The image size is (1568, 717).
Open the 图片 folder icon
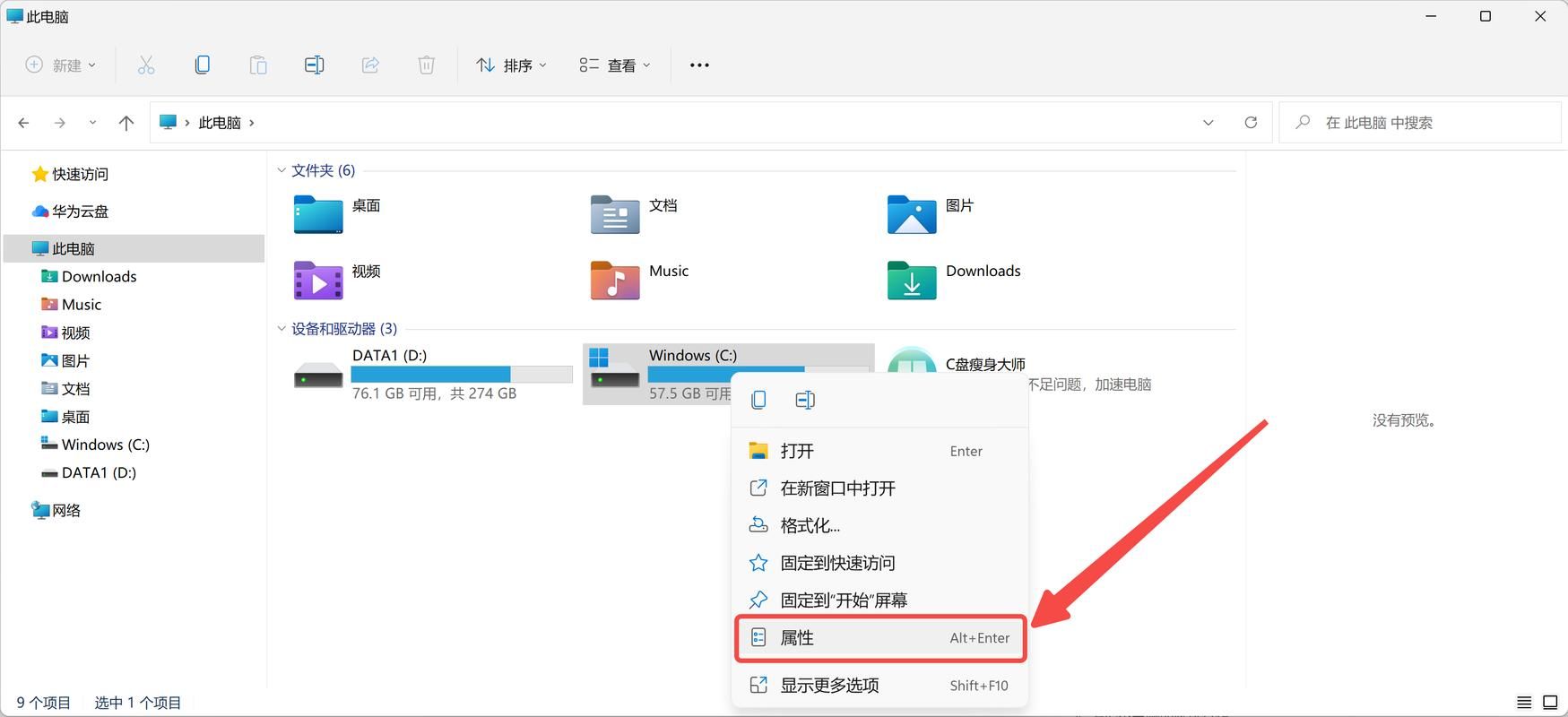[912, 215]
